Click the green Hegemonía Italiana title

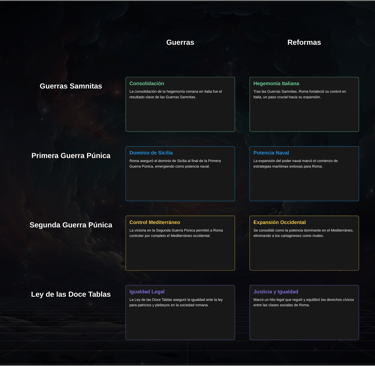pos(276,83)
